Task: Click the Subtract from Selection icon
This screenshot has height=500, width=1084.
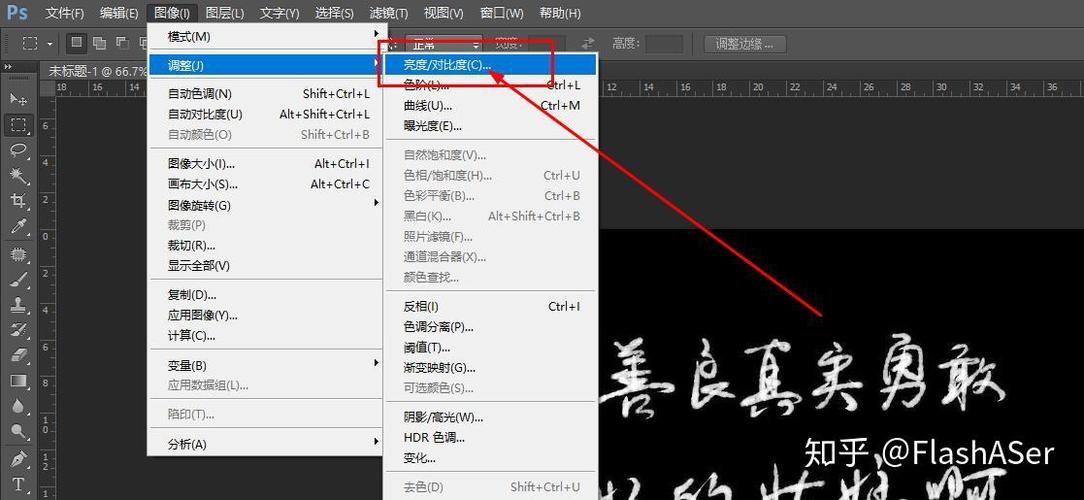Action: [122, 44]
